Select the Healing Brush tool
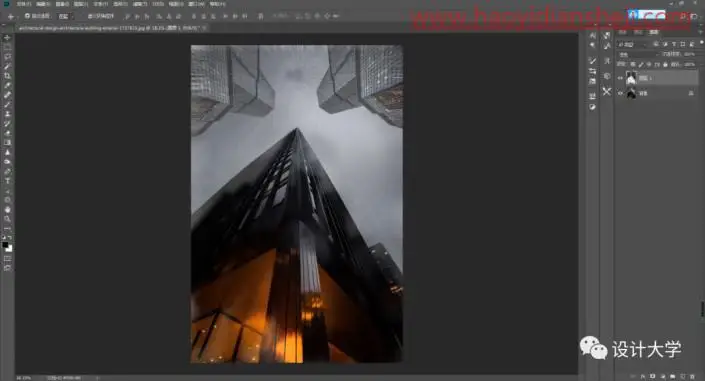The width and height of the screenshot is (705, 381). click(7, 95)
